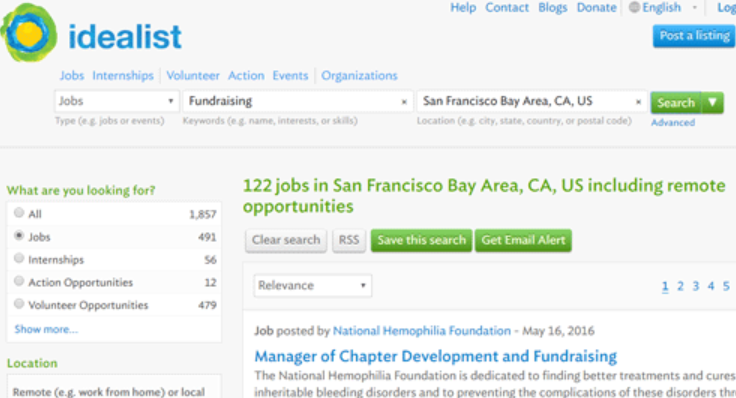
Task: Open the Events navigation tab
Action: coord(290,76)
